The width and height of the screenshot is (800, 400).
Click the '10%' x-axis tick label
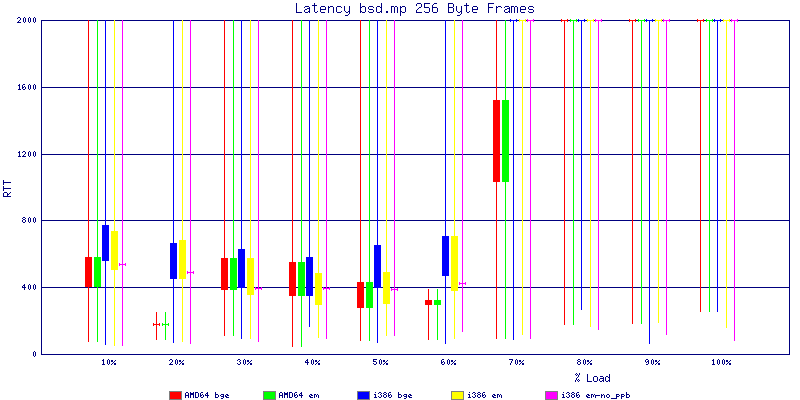click(109, 362)
